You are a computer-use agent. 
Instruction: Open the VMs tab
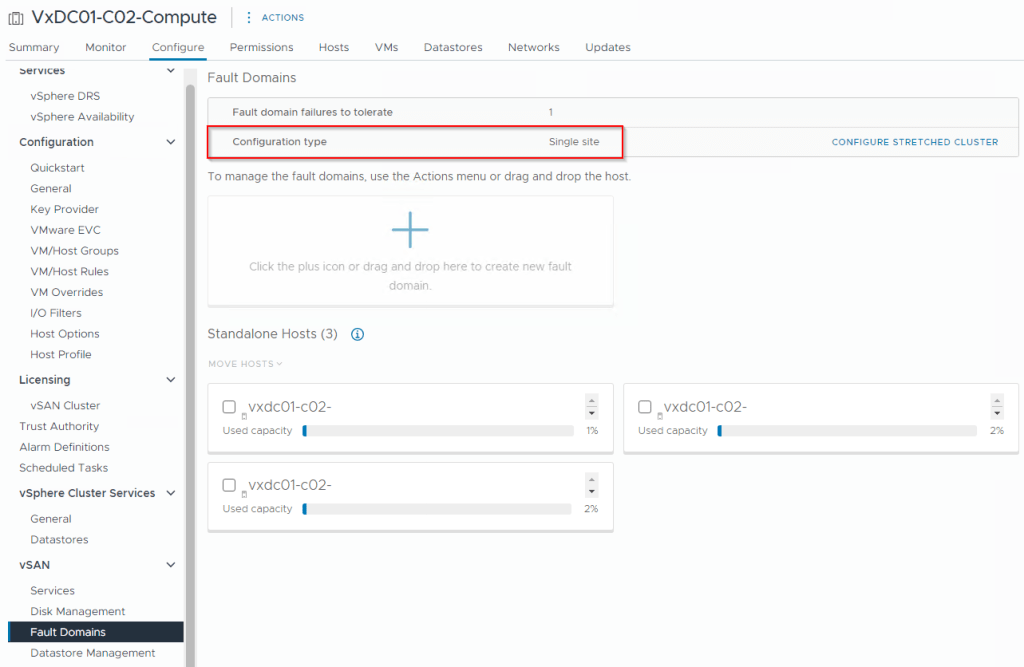387,47
